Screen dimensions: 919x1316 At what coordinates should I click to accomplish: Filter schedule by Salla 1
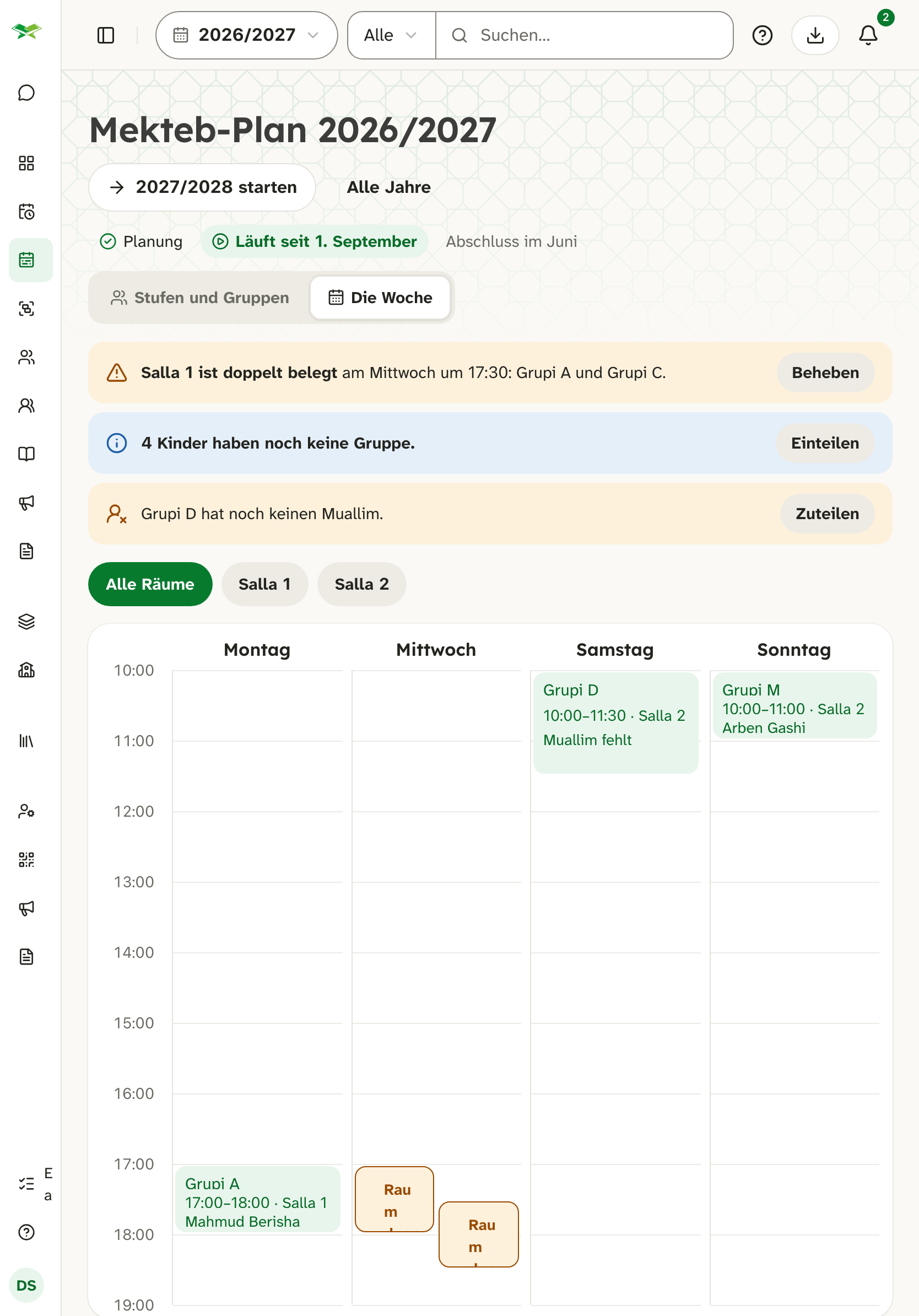pyautogui.click(x=264, y=584)
